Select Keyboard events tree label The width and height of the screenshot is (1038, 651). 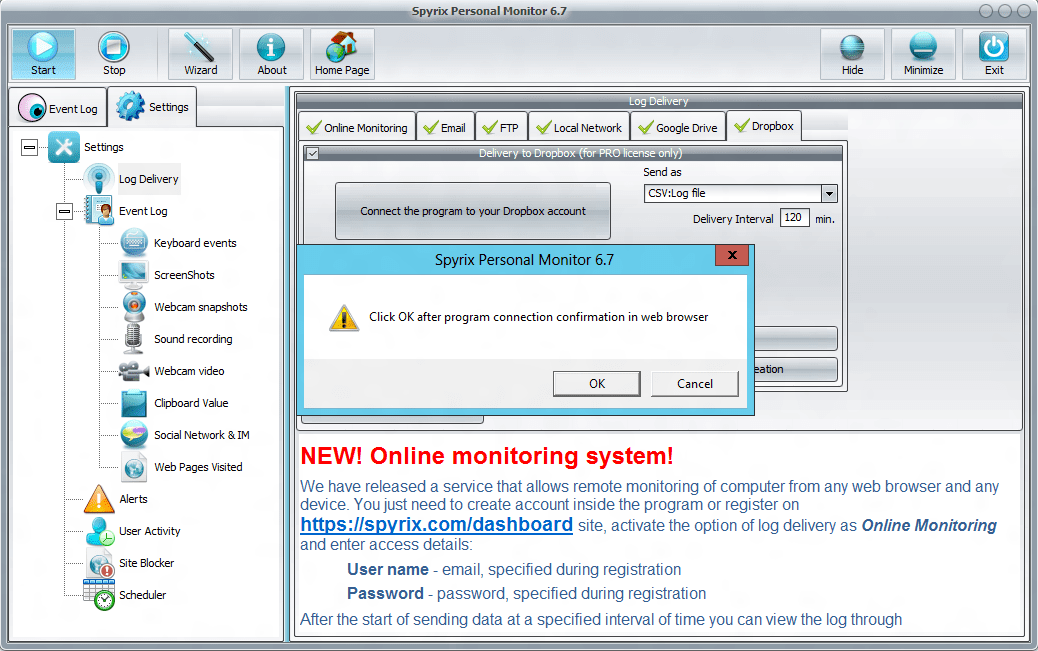(x=195, y=243)
